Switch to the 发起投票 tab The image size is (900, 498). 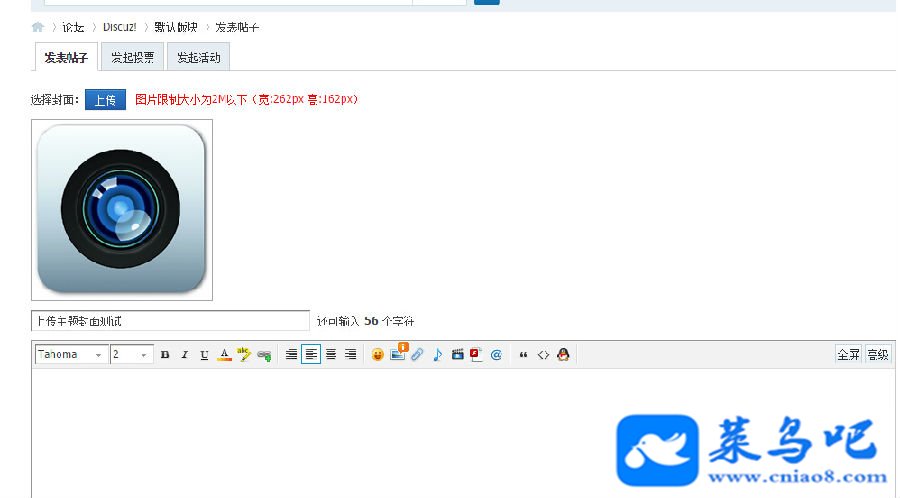point(133,57)
